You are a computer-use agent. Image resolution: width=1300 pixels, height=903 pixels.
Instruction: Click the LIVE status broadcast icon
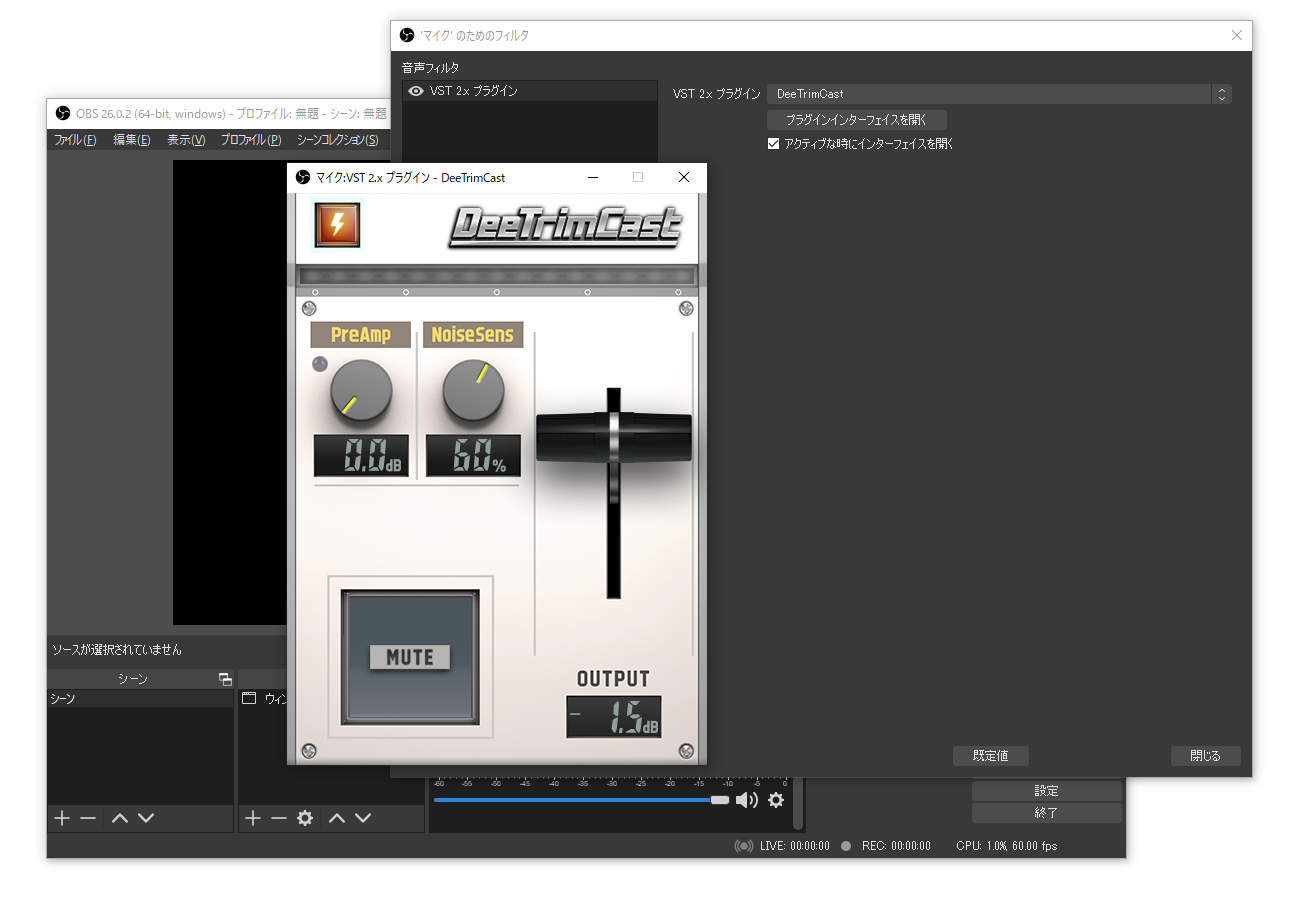pos(743,846)
